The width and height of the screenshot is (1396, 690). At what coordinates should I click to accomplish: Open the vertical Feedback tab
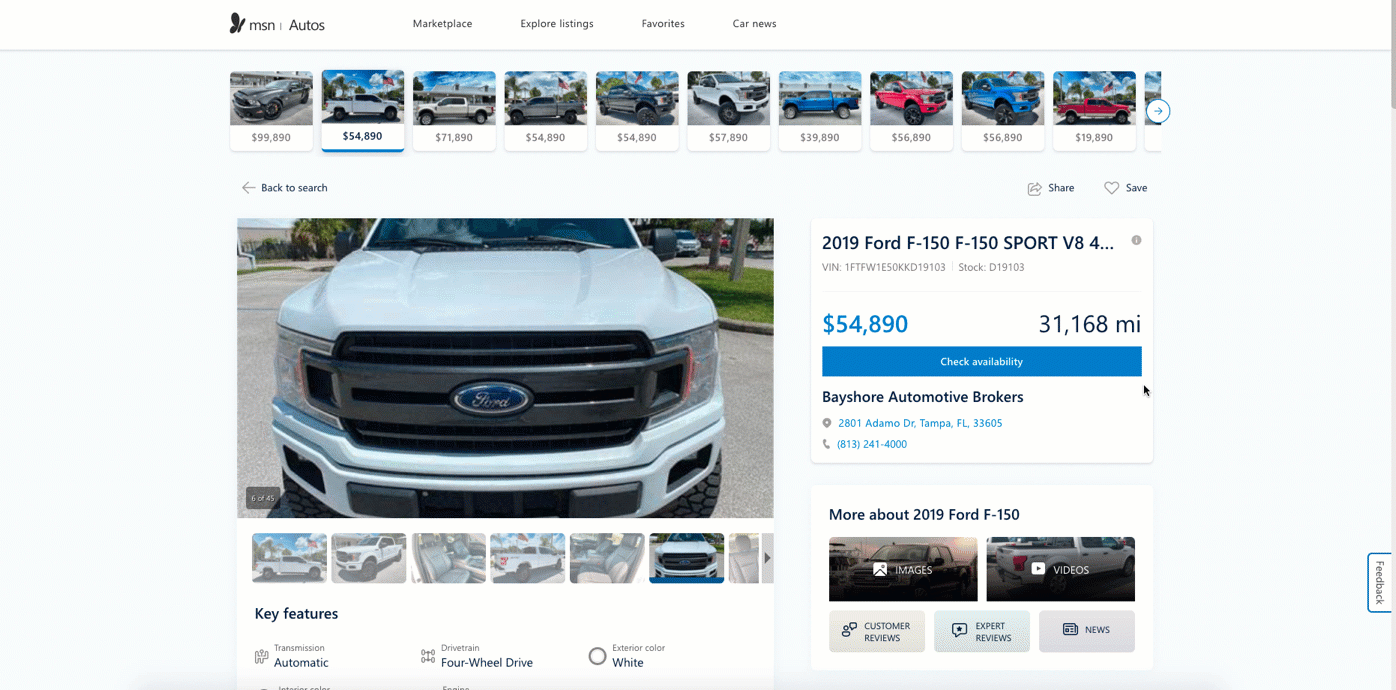[1380, 582]
